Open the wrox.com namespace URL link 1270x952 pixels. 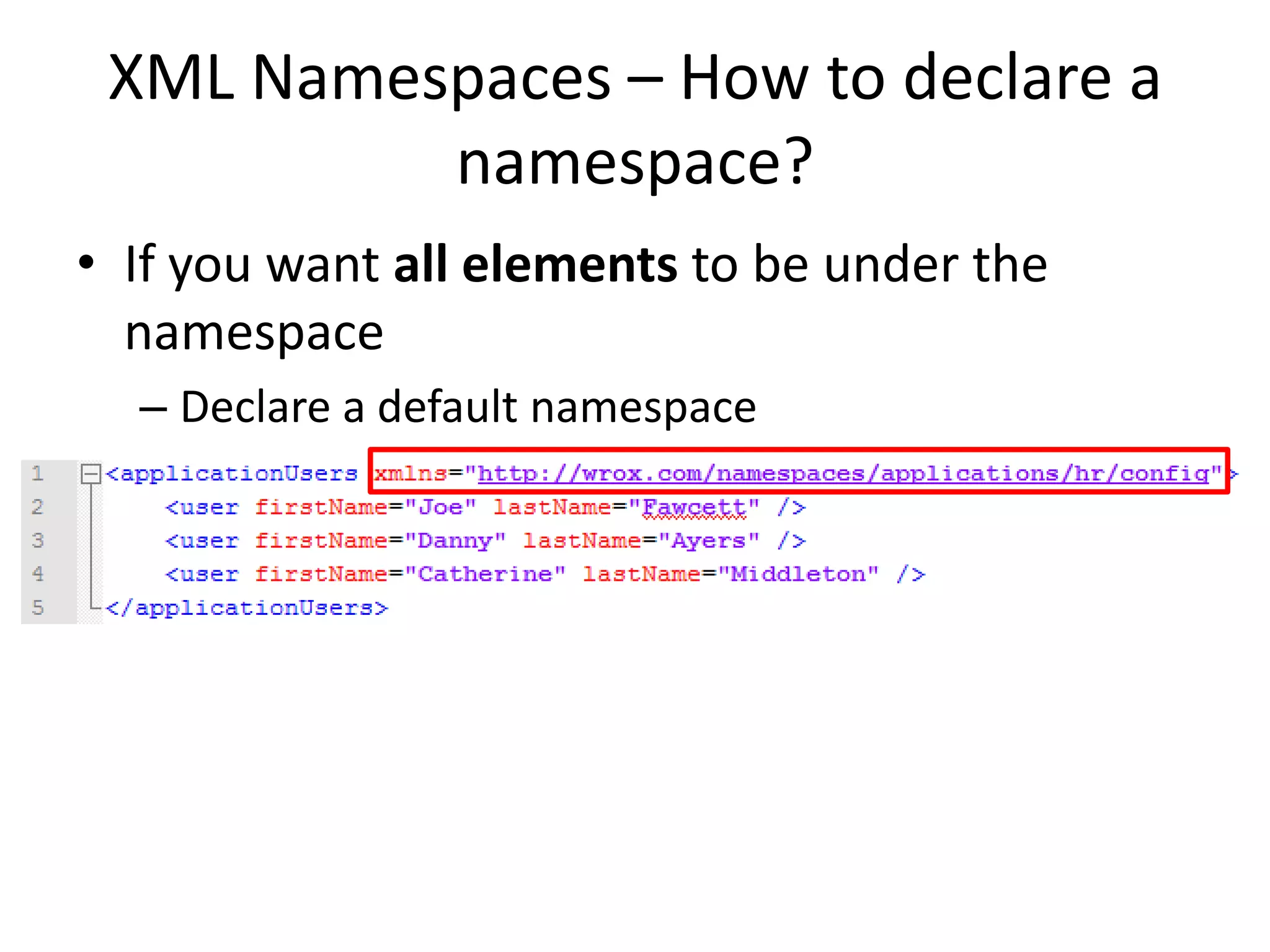pos(843,474)
